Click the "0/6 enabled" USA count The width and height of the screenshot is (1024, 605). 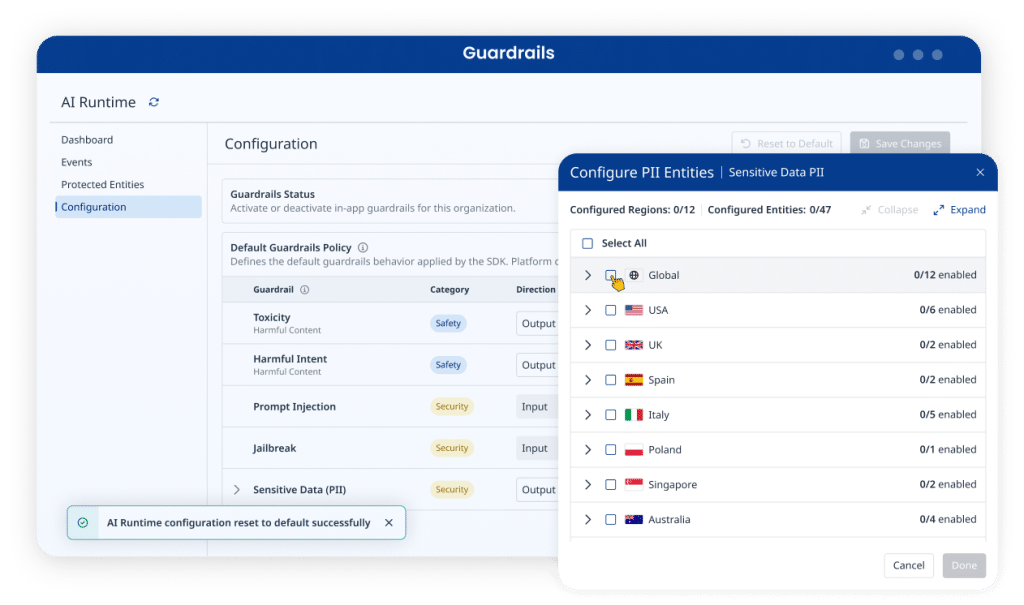(948, 310)
